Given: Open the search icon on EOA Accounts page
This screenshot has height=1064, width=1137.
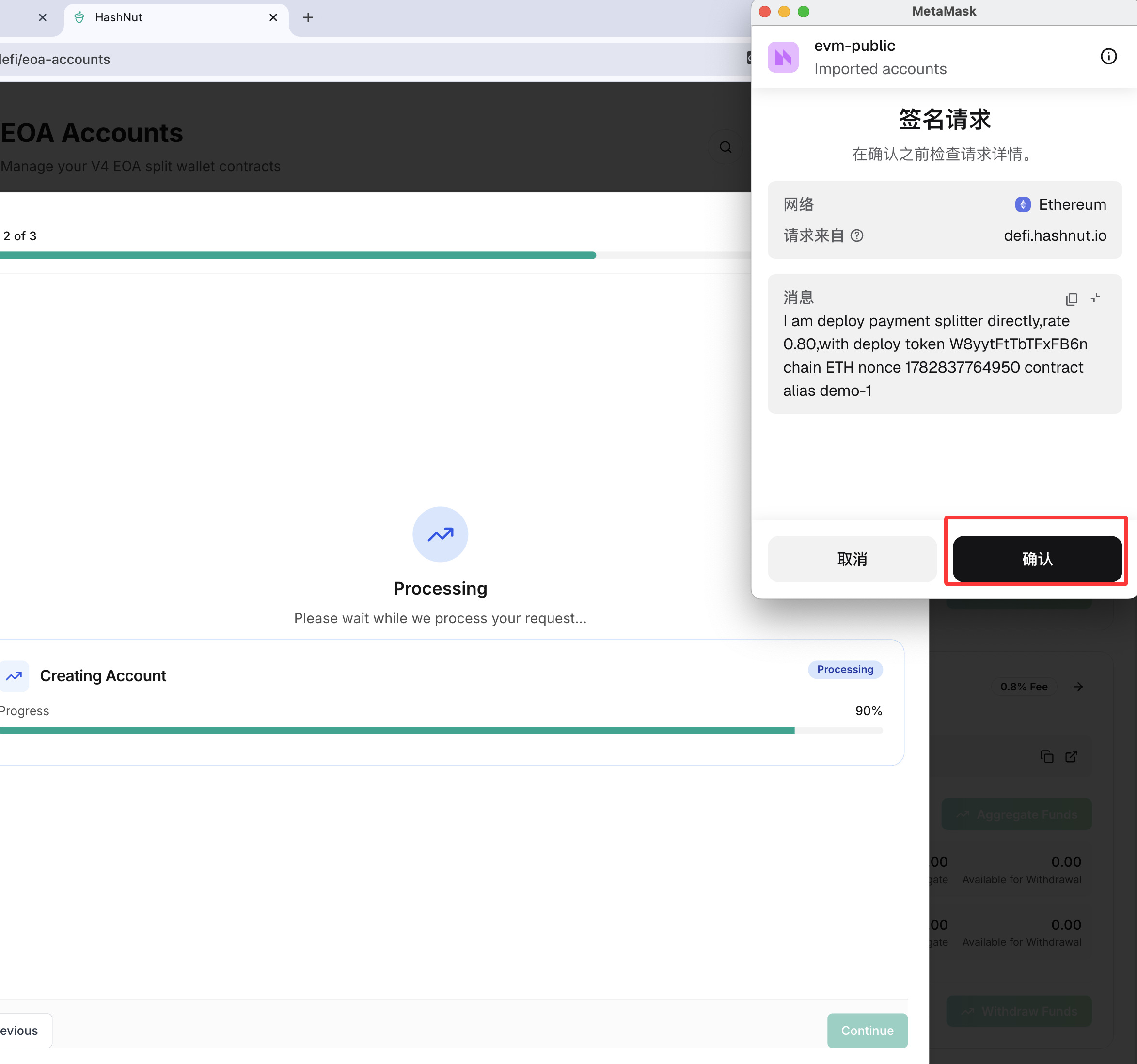Looking at the screenshot, I should point(725,147).
